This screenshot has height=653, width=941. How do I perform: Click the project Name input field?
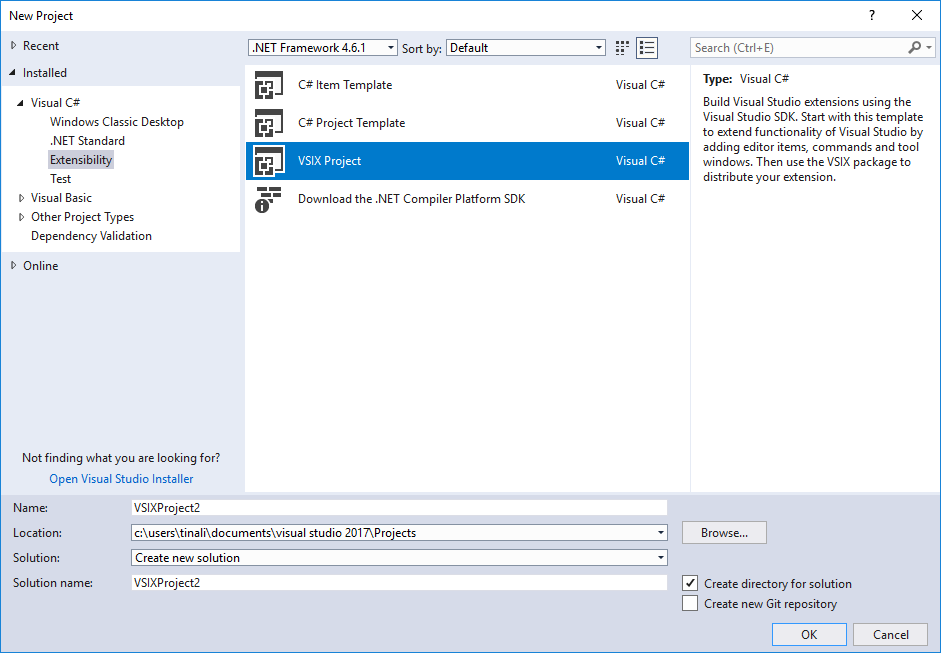[400, 507]
